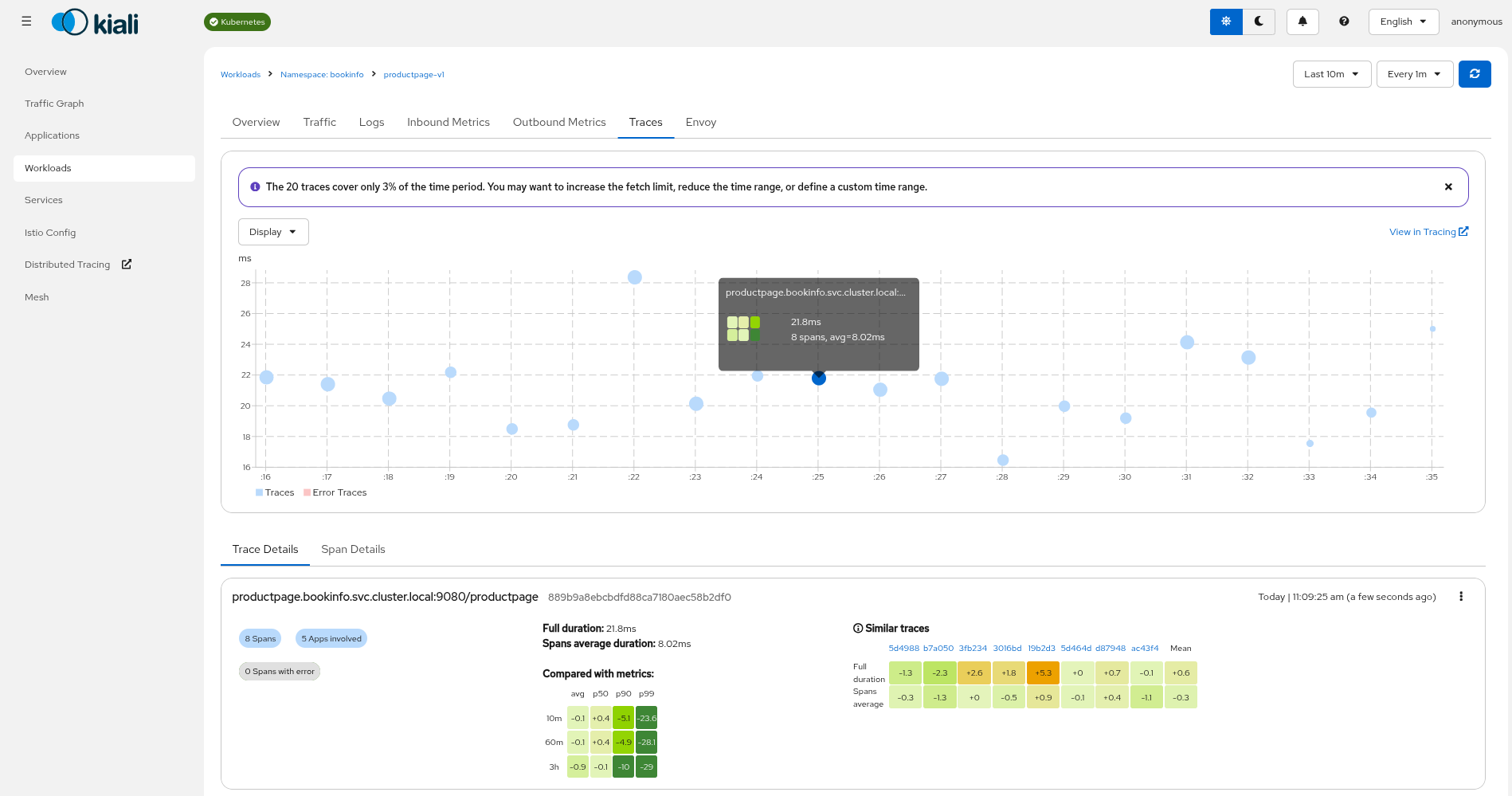Open the help question mark menu

coord(1344,22)
